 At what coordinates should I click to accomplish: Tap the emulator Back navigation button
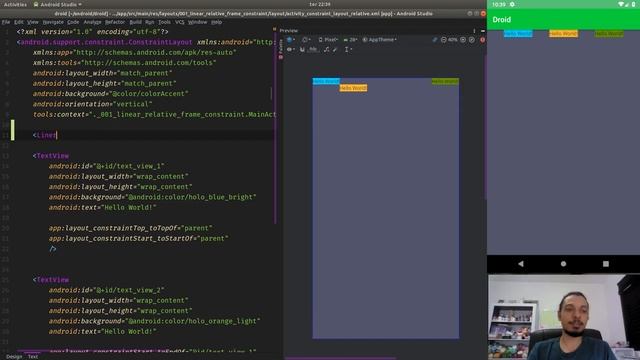[521, 264]
